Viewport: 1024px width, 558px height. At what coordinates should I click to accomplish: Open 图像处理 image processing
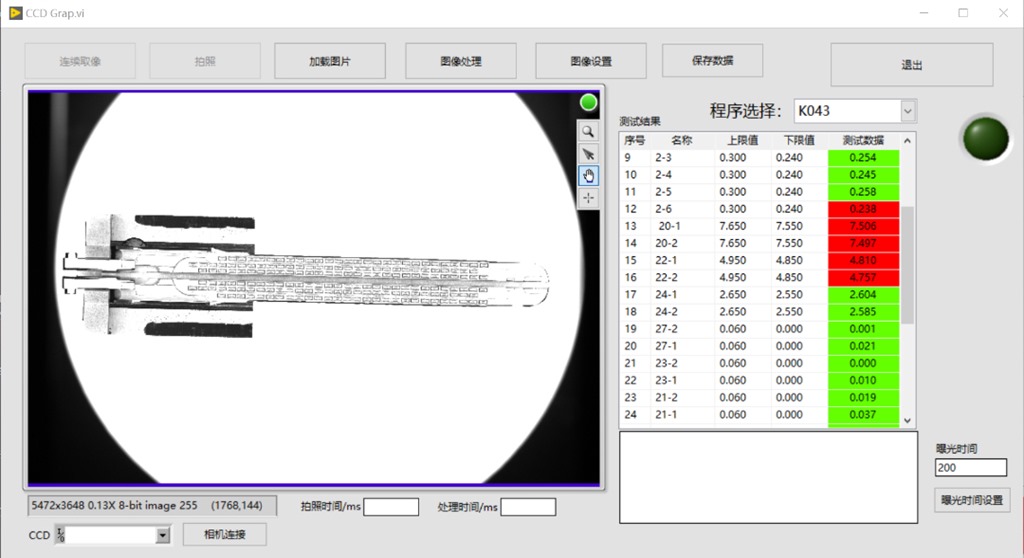[x=461, y=61]
